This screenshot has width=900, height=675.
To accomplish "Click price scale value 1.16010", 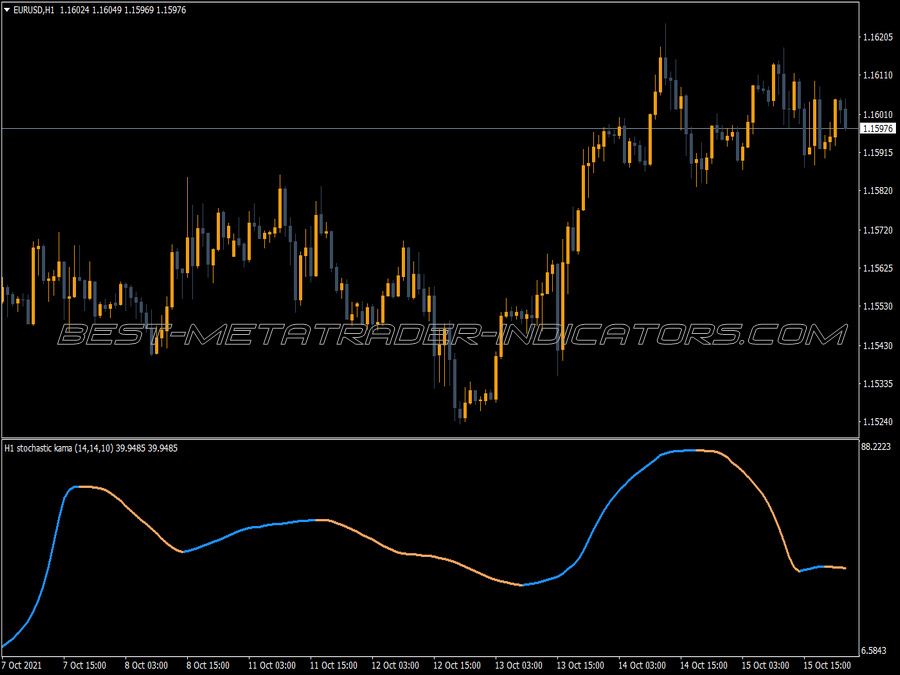I will (878, 115).
